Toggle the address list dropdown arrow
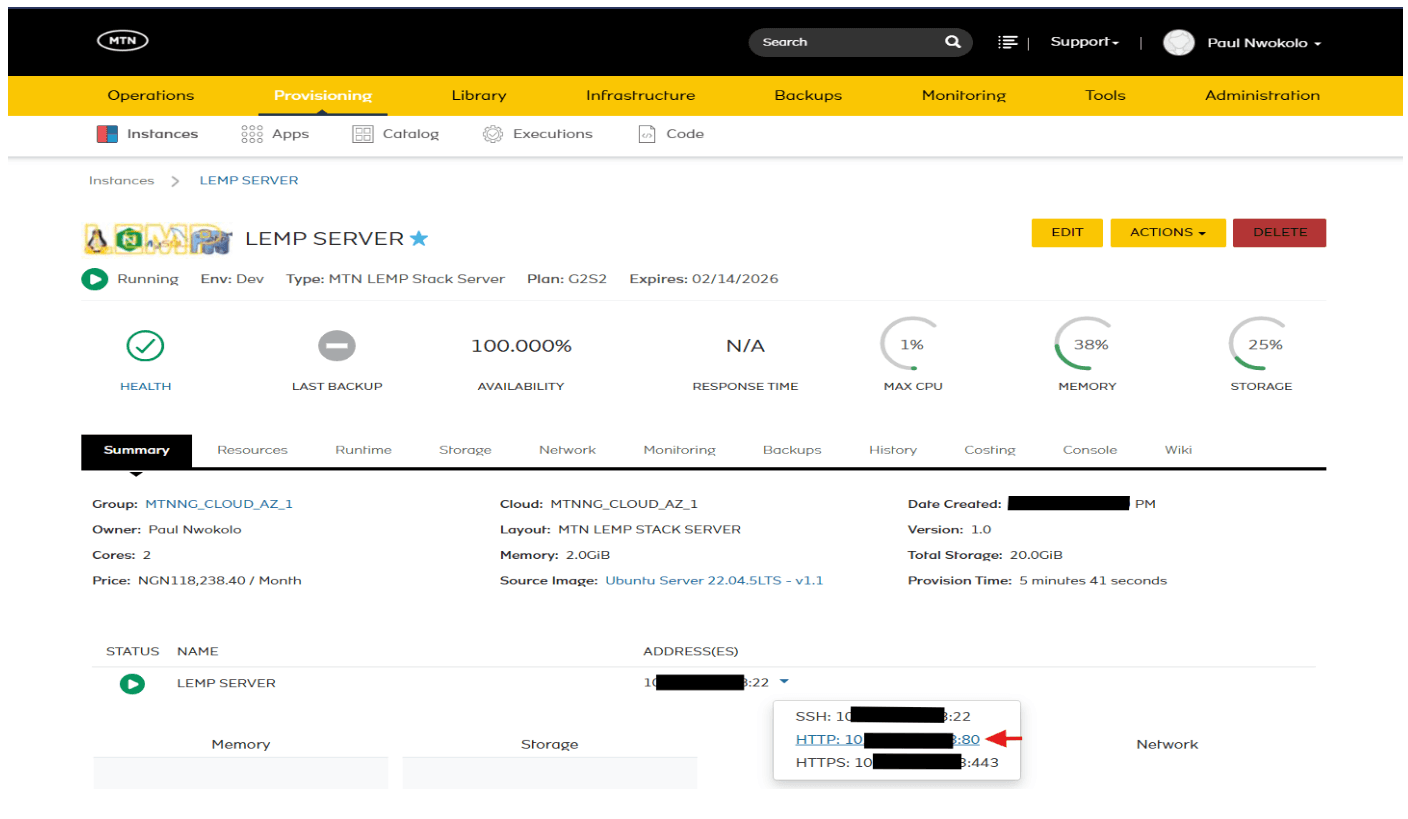 (783, 682)
